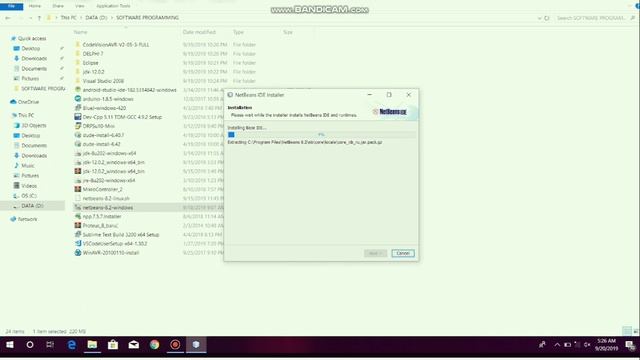This screenshot has width=640, height=360.
Task: Open Documents under Quick access
Action: 34,69
